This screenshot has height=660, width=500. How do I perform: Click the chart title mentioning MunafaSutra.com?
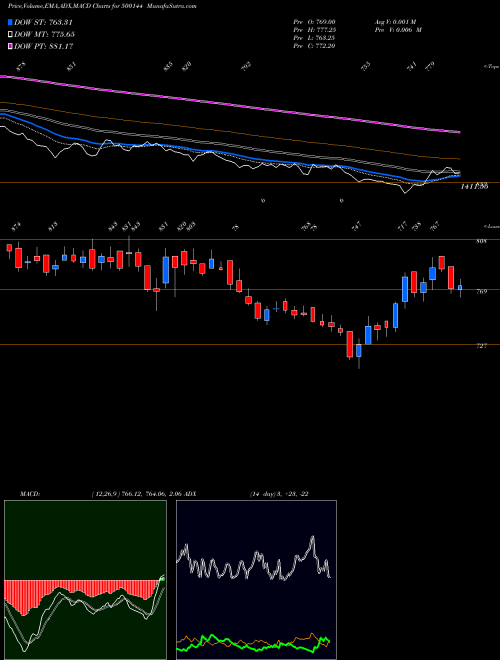(102, 6)
